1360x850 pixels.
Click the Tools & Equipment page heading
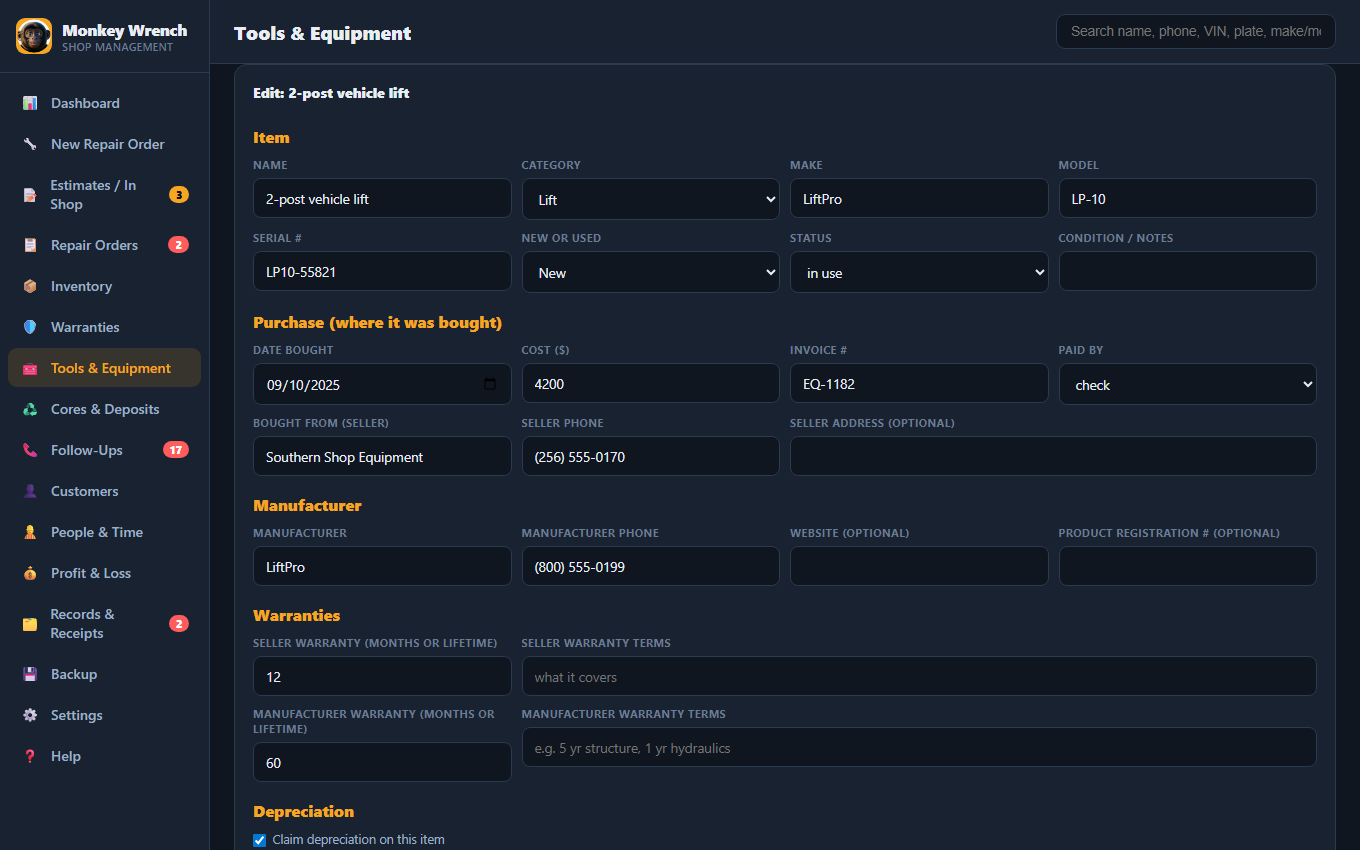(322, 33)
